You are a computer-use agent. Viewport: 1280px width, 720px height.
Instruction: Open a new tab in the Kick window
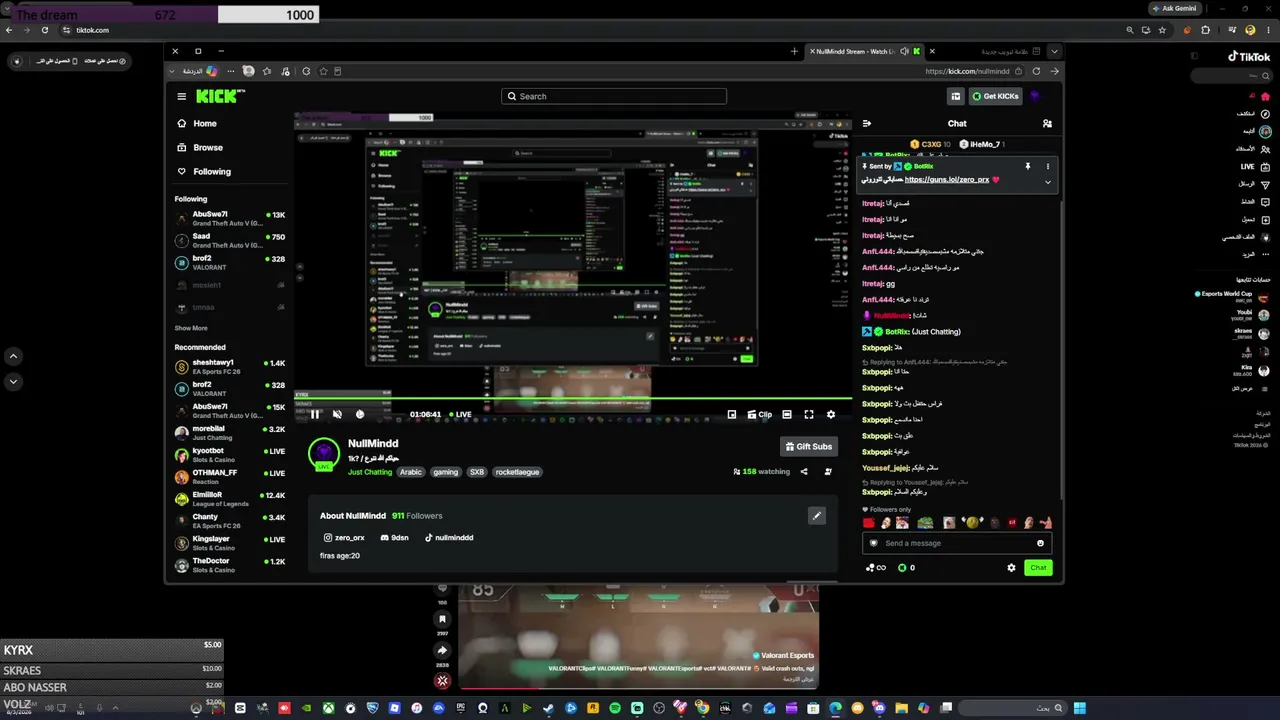point(794,51)
